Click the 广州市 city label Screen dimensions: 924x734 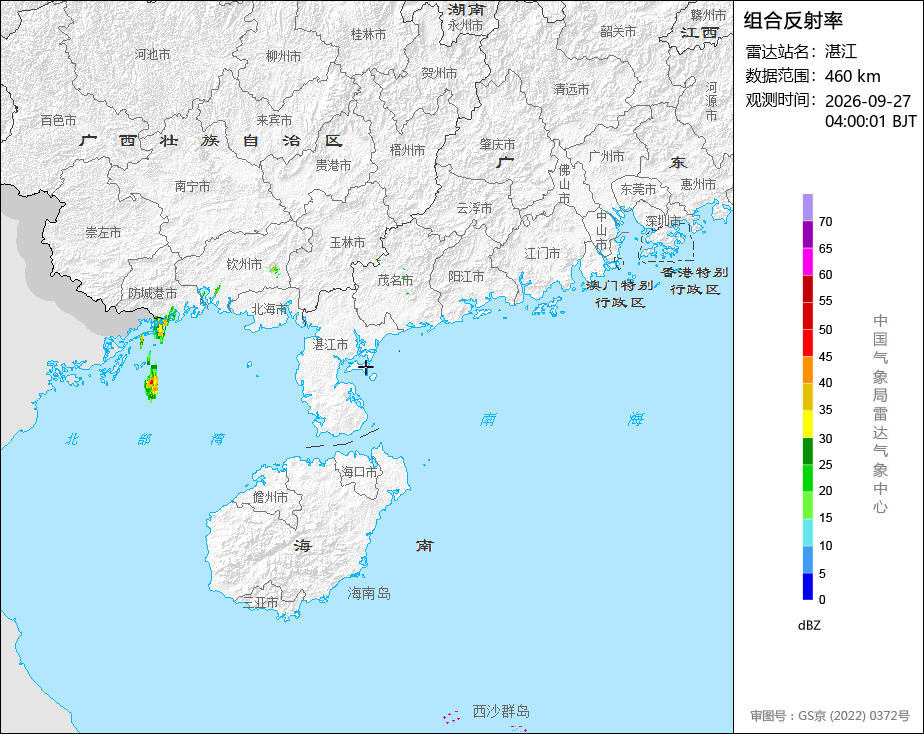pyautogui.click(x=606, y=156)
